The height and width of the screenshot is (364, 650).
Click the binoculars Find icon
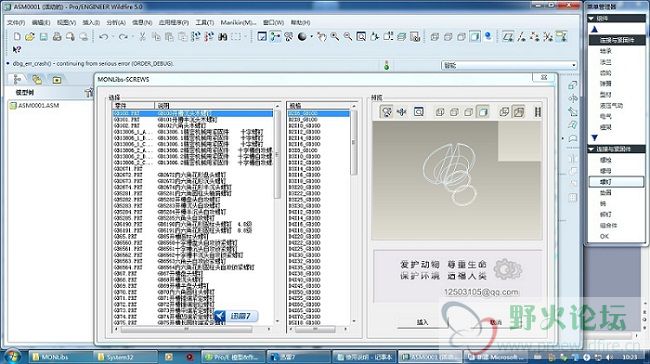click(x=223, y=37)
